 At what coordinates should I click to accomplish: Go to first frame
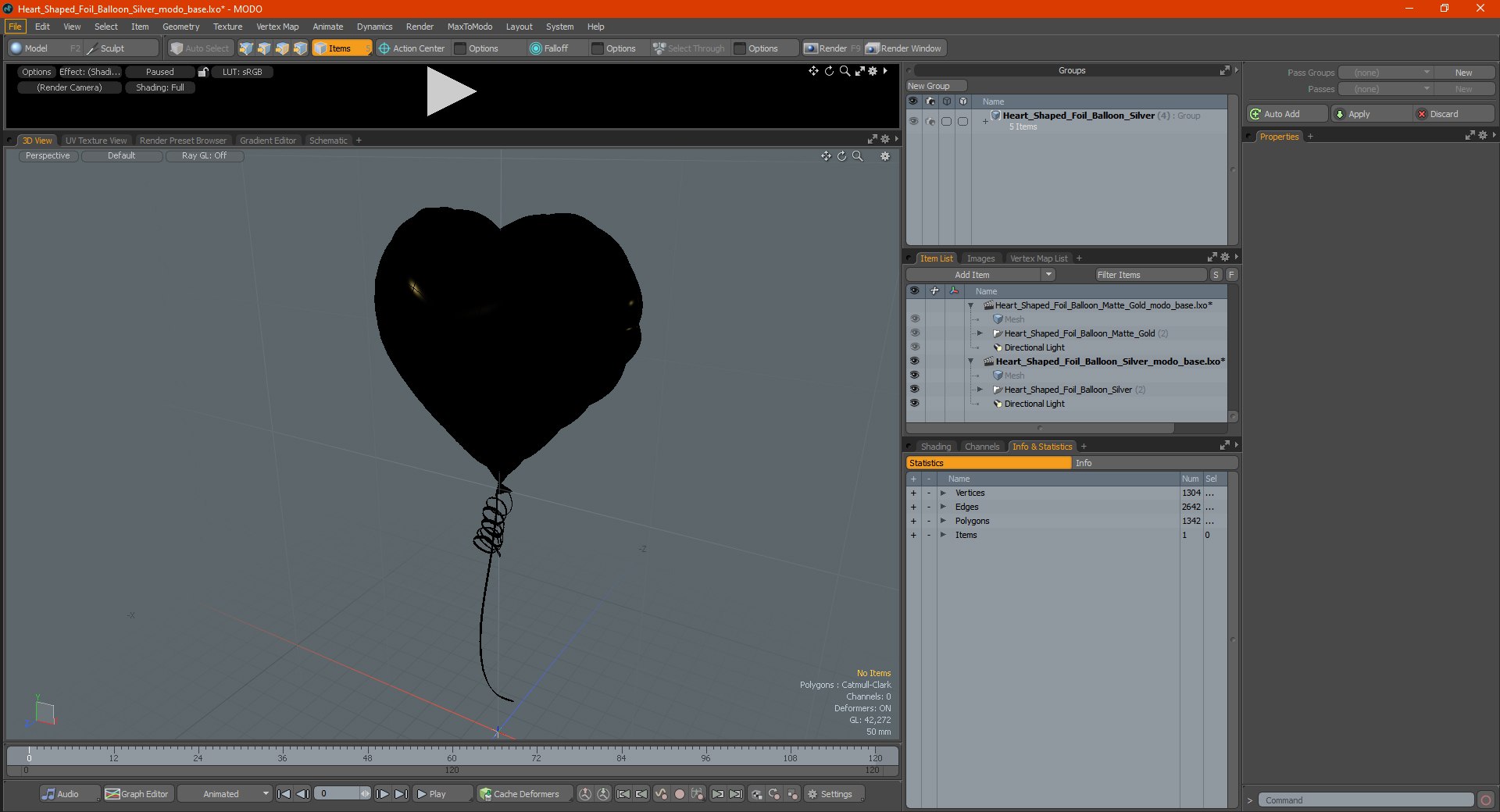point(284,794)
